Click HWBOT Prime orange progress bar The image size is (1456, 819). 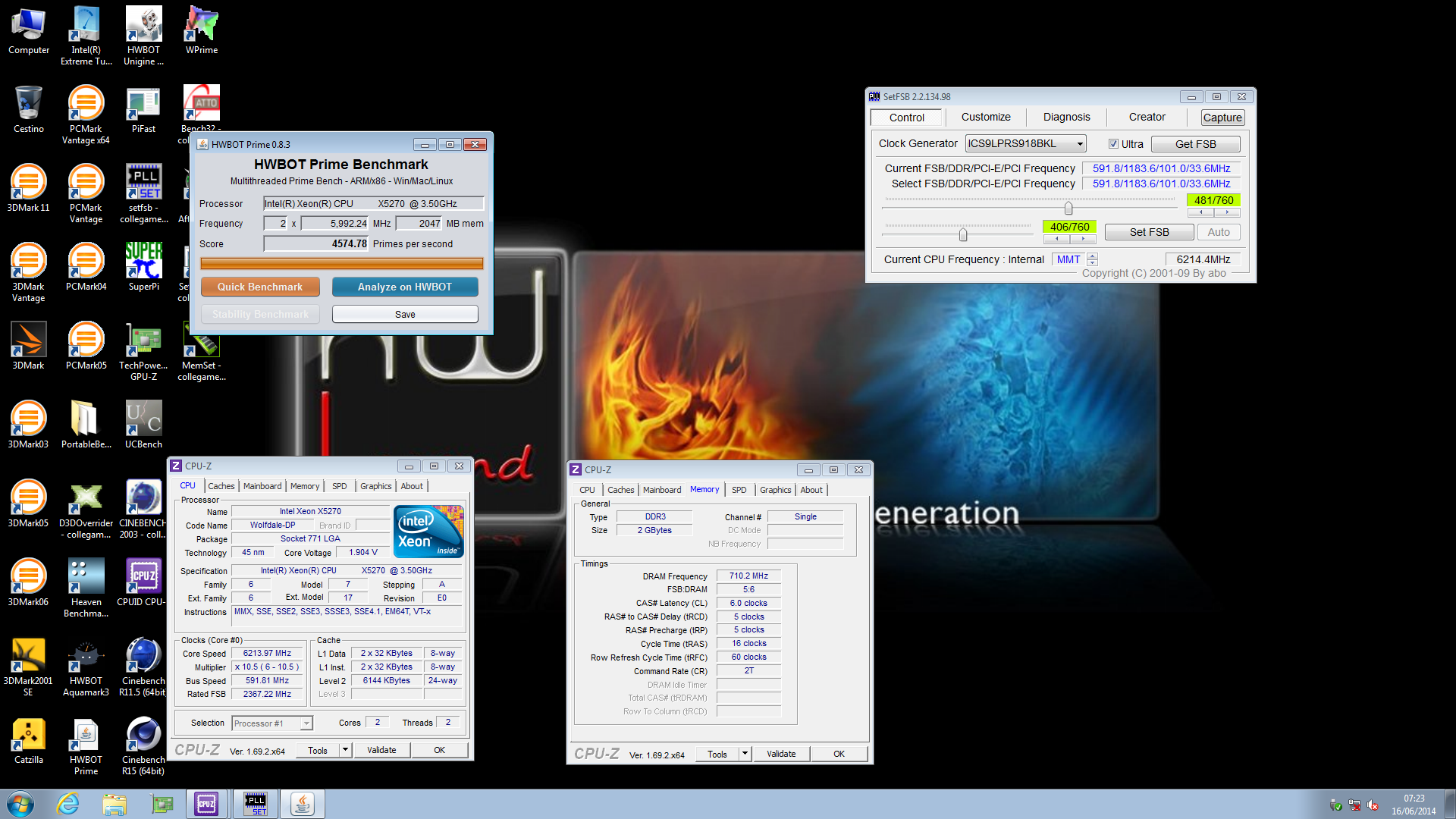point(342,263)
